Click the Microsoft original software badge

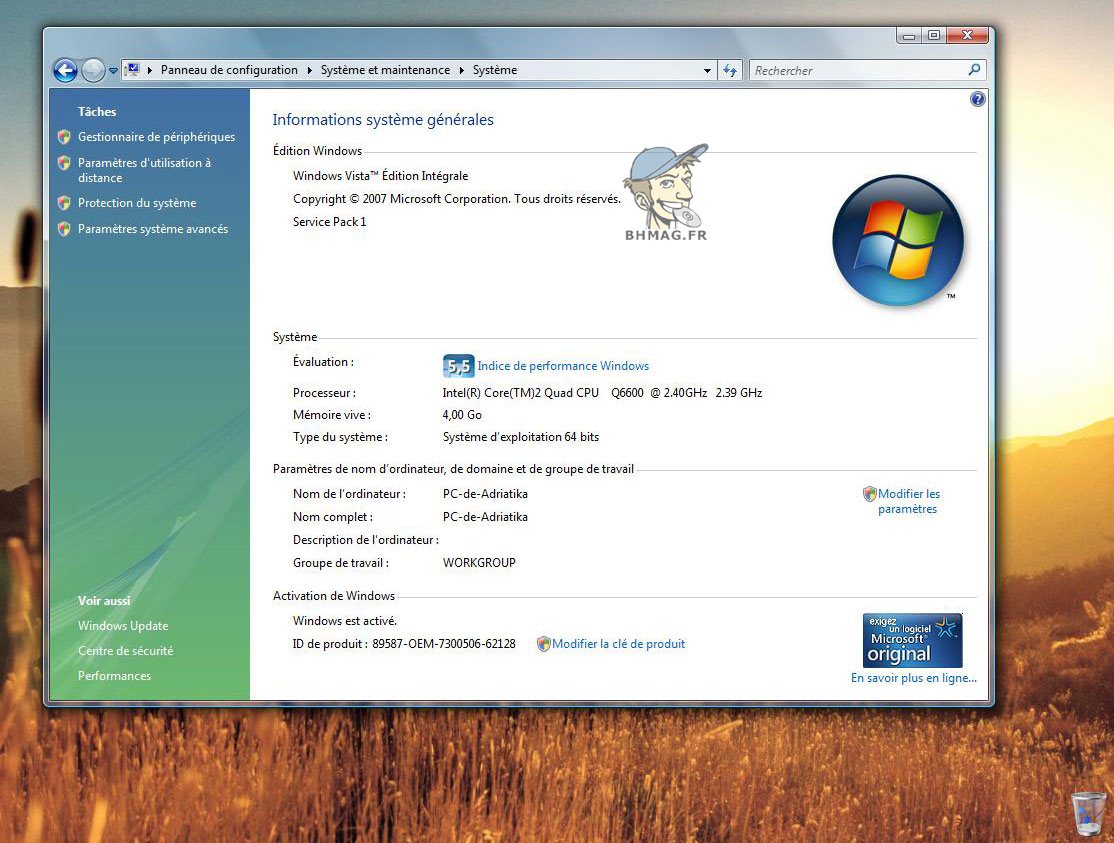point(912,640)
